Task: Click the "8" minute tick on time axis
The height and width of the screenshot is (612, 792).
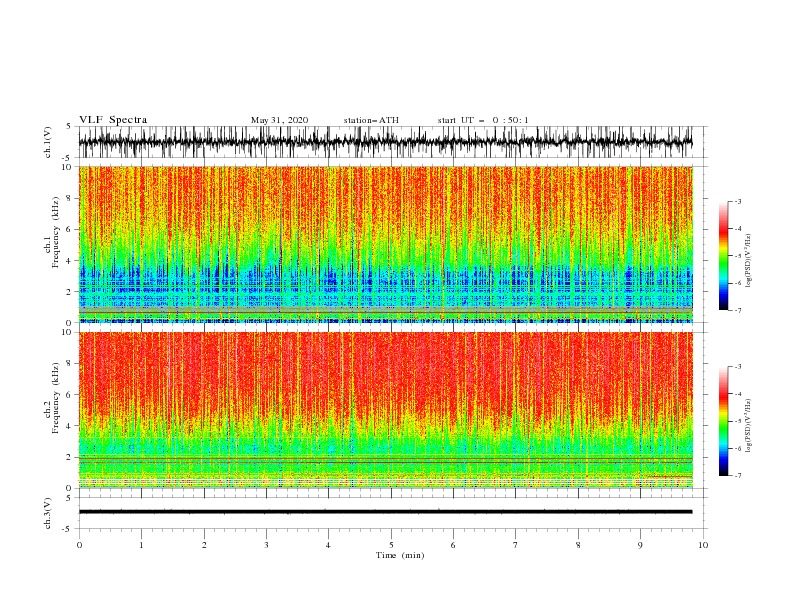Action: [x=578, y=545]
